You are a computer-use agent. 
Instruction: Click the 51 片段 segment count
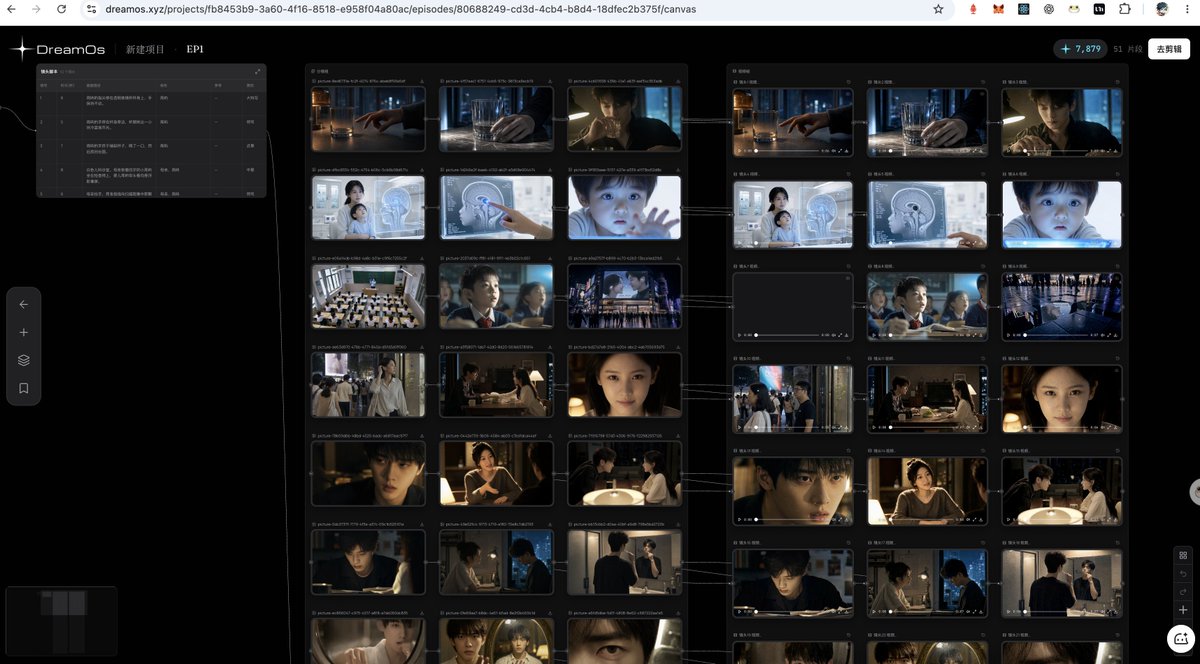(x=1127, y=49)
